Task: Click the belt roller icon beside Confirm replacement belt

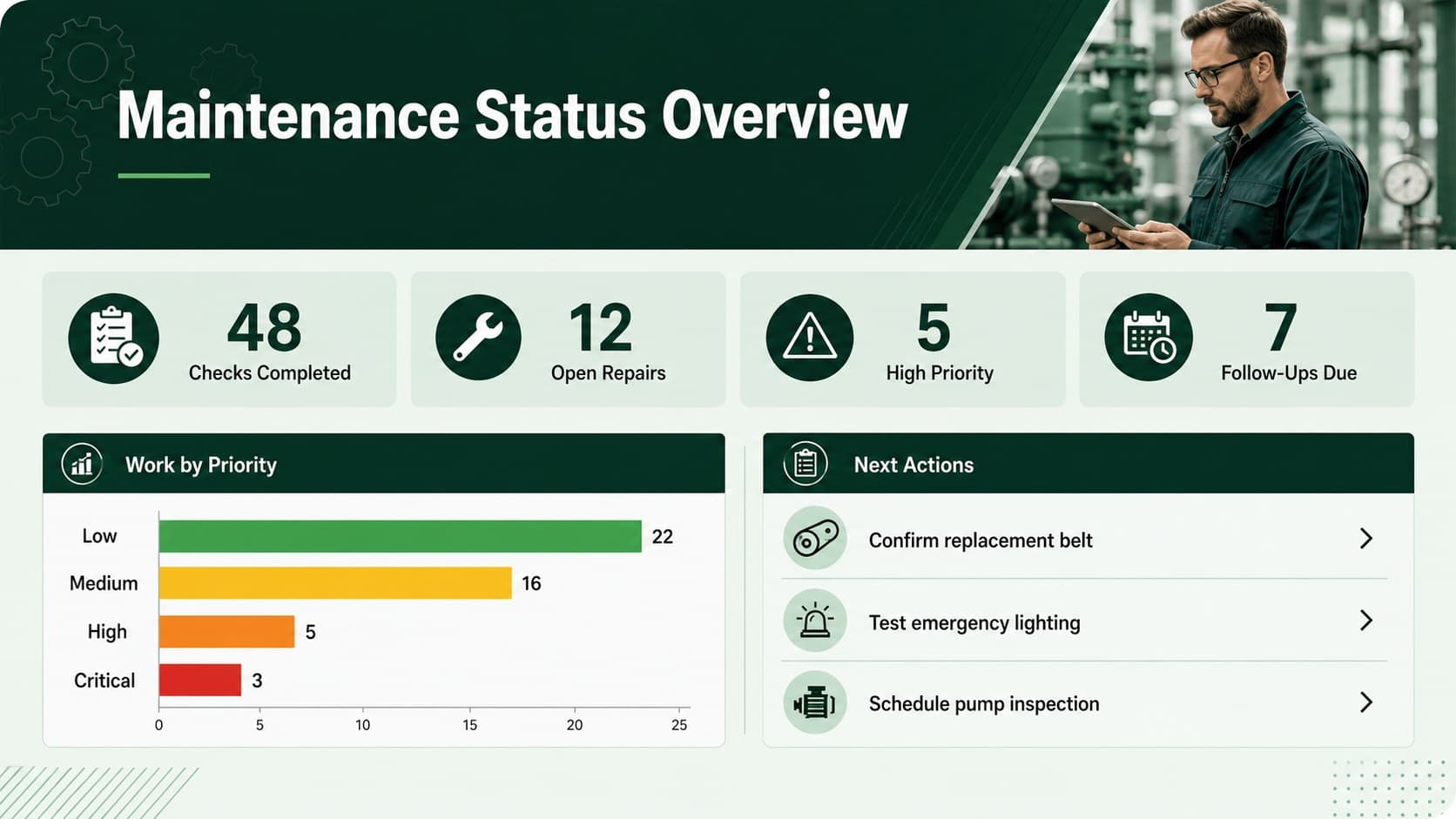Action: point(815,539)
